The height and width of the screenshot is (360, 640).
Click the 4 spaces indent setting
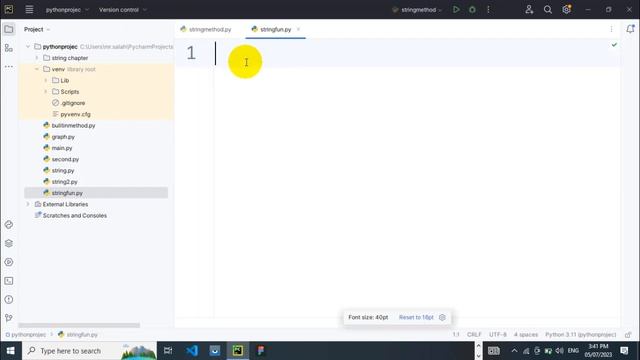(x=526, y=335)
